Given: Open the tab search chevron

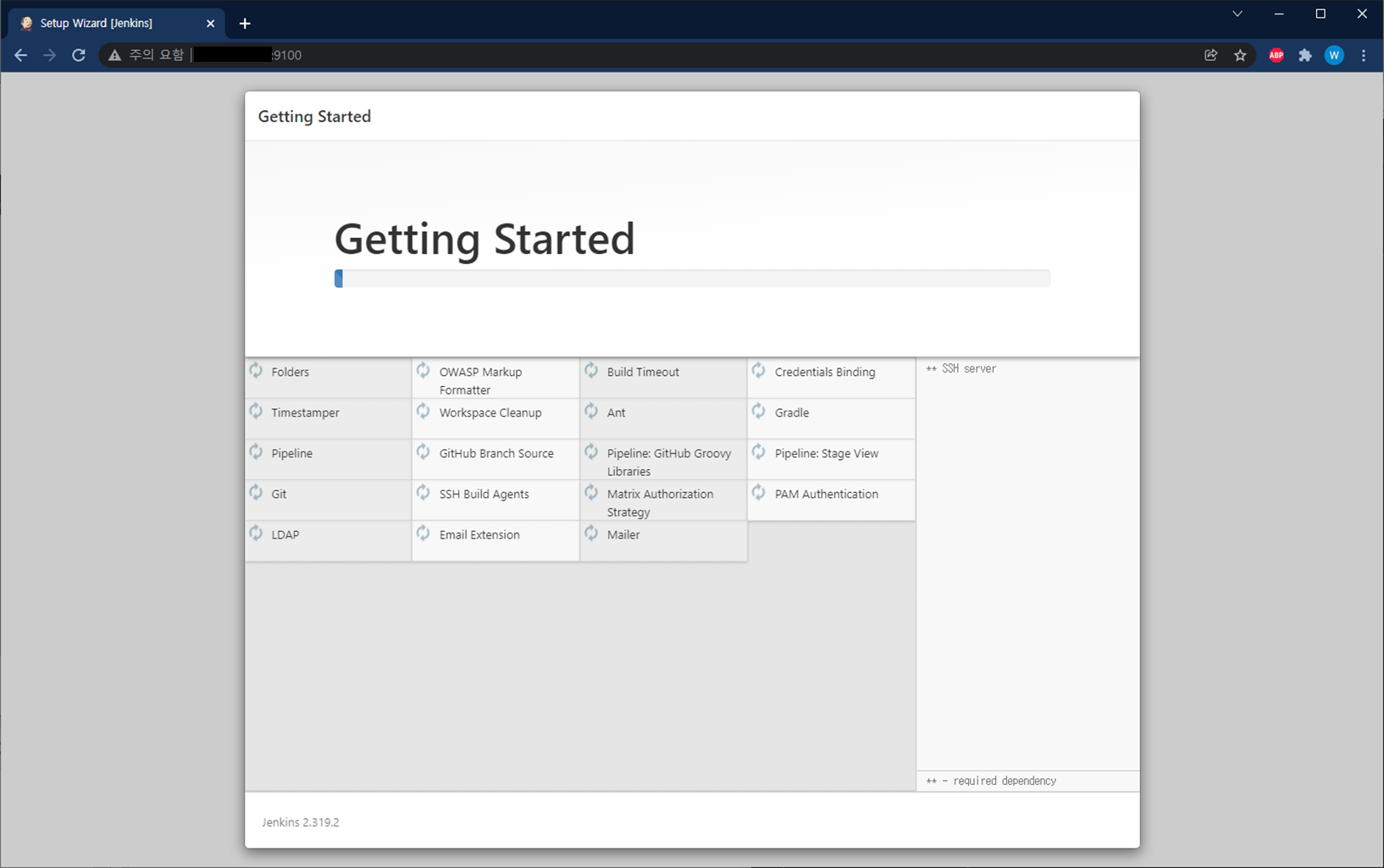Looking at the screenshot, I should 1237,14.
